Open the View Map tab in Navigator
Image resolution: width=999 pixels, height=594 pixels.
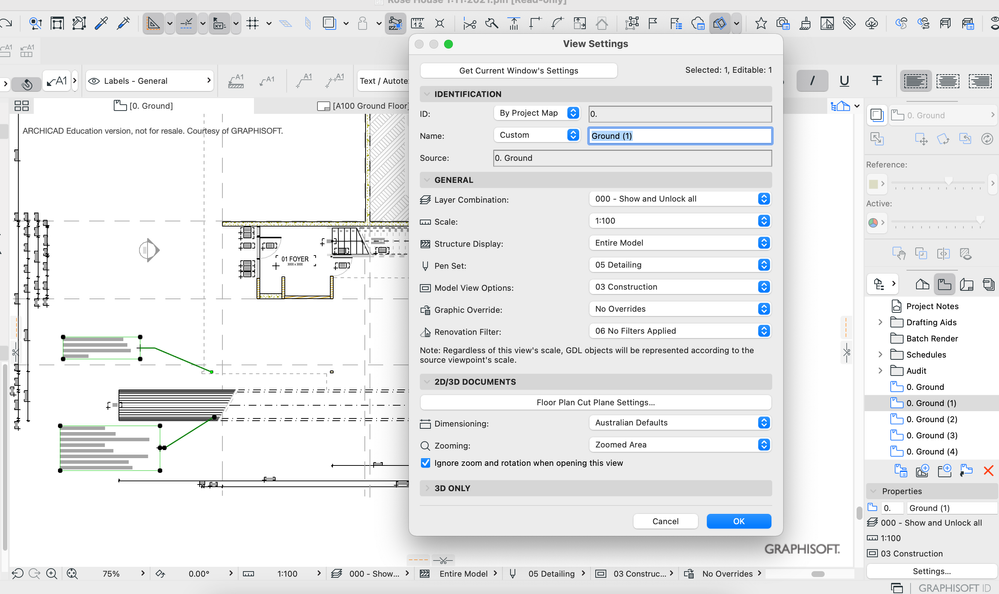943,284
